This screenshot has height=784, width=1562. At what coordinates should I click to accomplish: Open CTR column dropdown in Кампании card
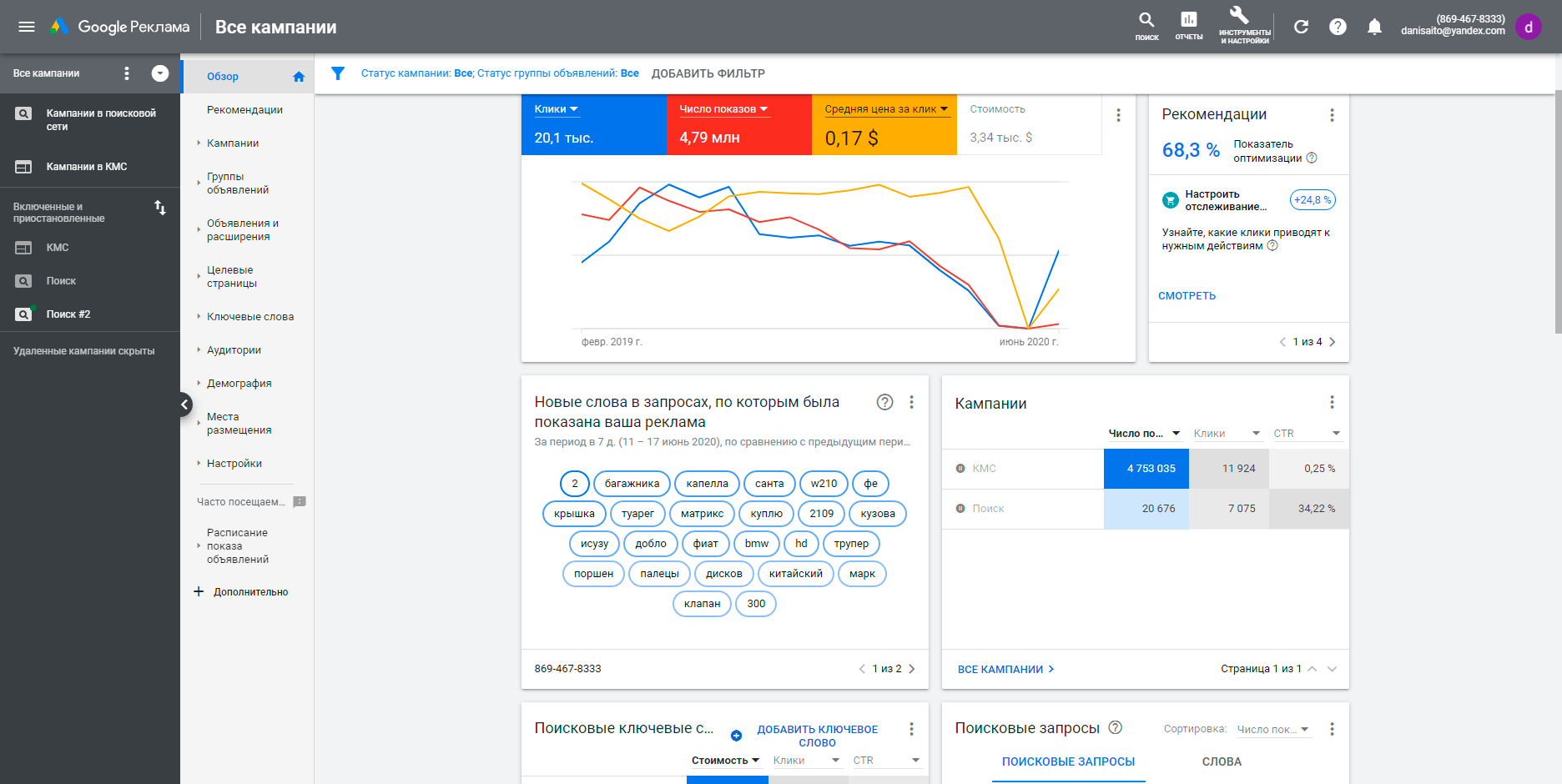pyautogui.click(x=1307, y=434)
